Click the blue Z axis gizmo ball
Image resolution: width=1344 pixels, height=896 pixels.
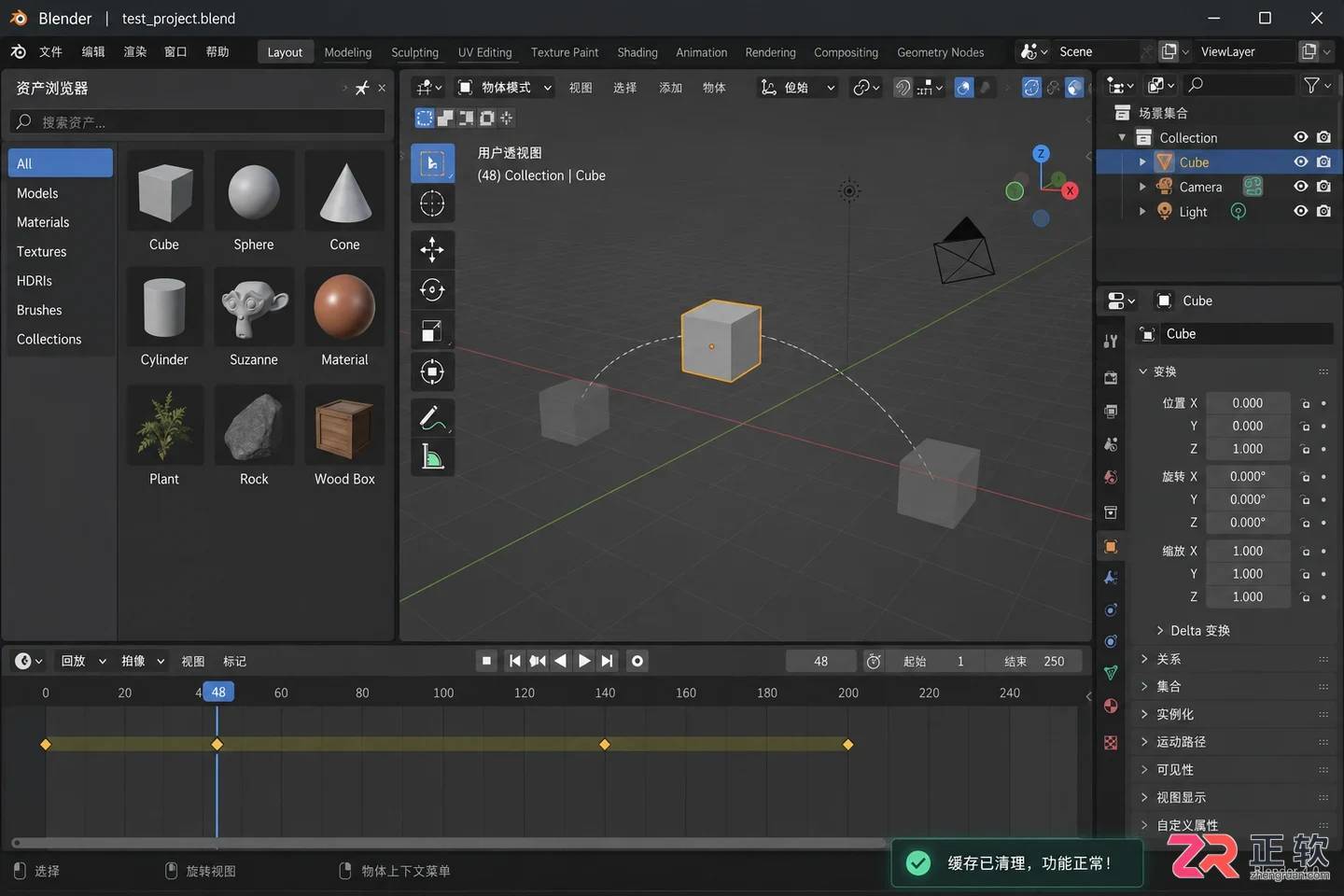point(1041,154)
